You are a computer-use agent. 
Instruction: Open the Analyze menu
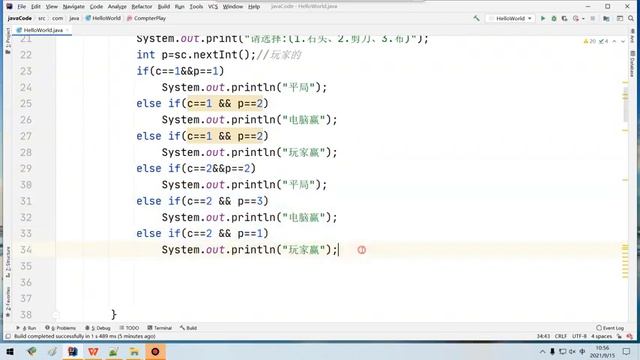117,7
